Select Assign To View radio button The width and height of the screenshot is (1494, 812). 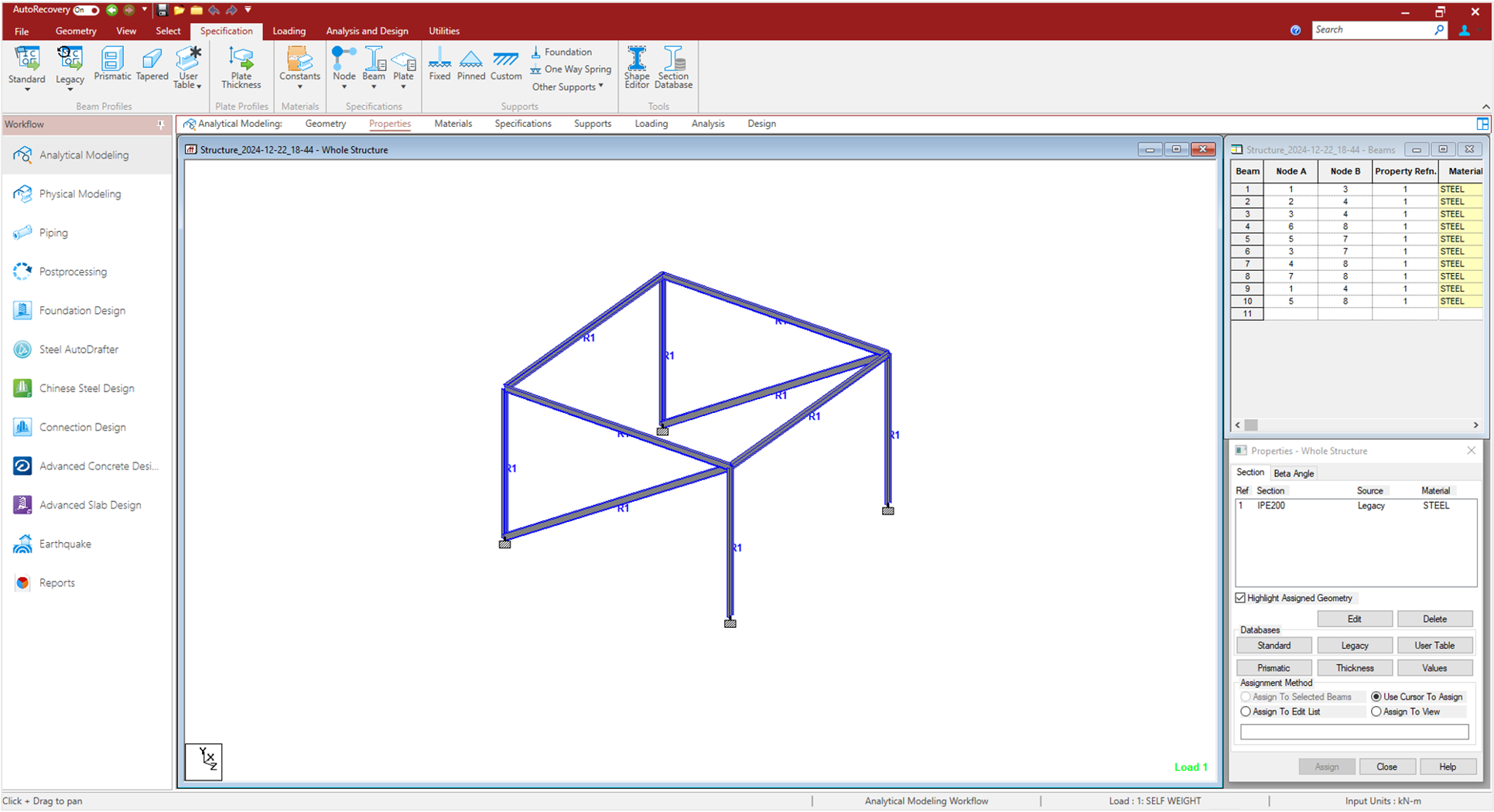(x=1376, y=711)
